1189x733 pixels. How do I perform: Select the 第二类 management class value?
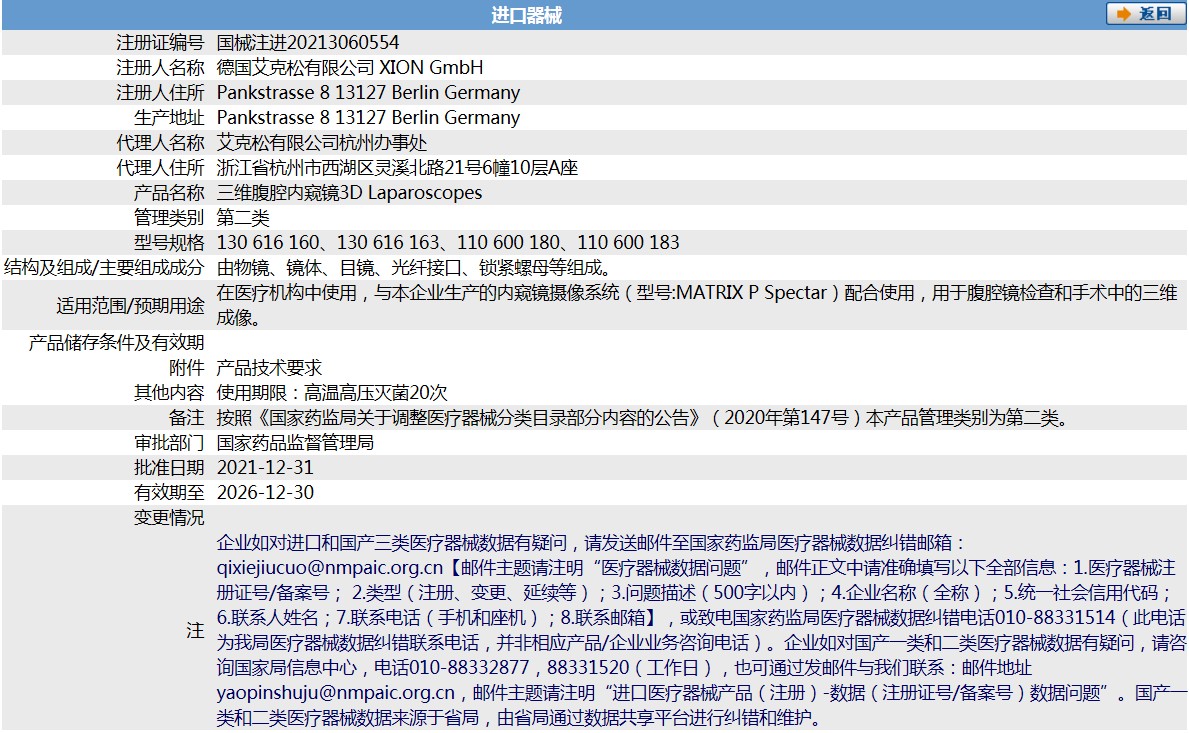point(243,218)
